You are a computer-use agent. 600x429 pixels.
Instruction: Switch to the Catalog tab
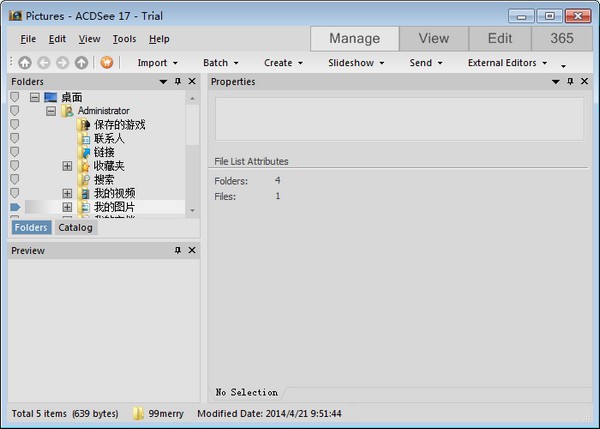tap(75, 227)
